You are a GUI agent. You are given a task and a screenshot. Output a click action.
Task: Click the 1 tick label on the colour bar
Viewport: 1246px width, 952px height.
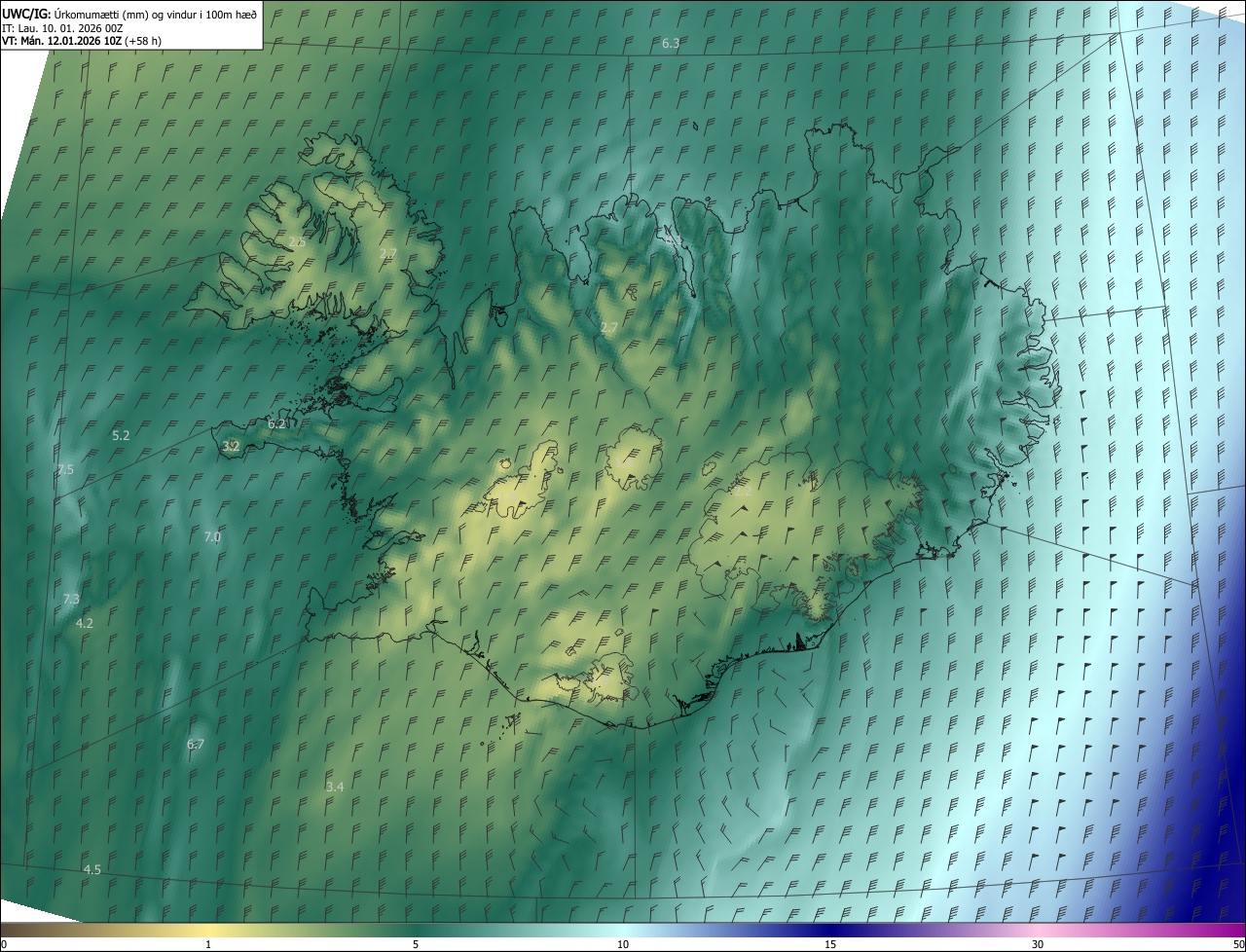(208, 944)
